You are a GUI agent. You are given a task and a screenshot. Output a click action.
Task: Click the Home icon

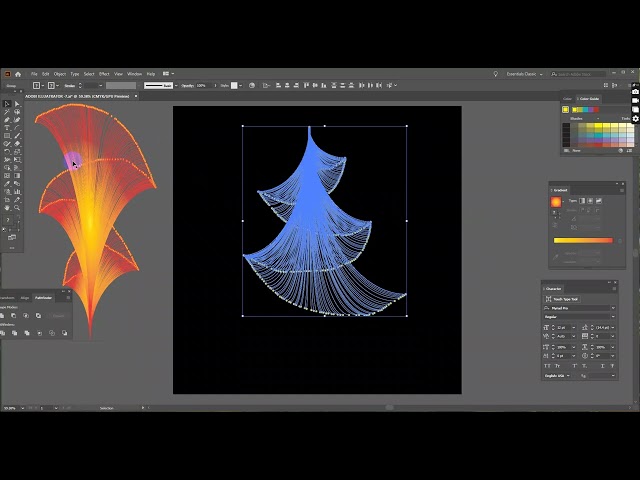[x=18, y=74]
